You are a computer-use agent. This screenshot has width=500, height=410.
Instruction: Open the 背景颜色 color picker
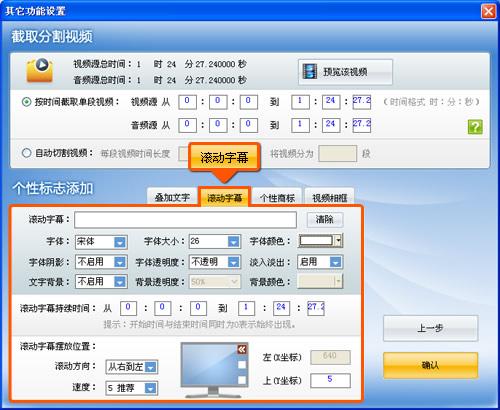320,282
